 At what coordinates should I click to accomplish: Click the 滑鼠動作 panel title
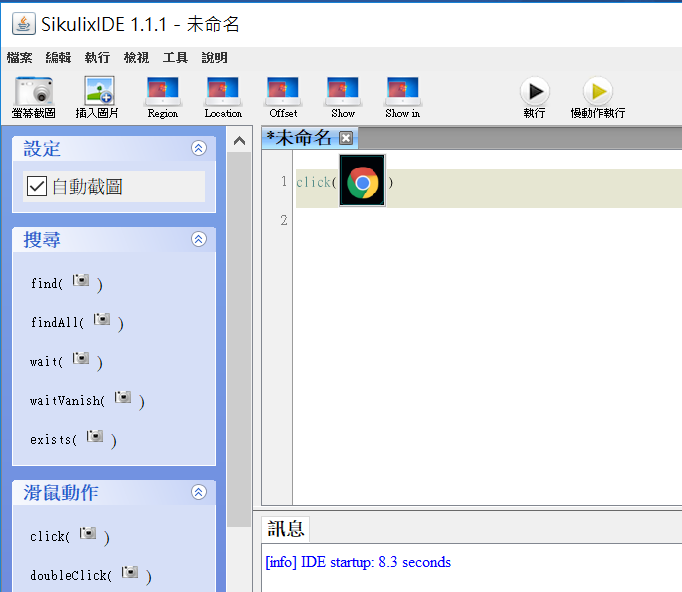point(61,493)
